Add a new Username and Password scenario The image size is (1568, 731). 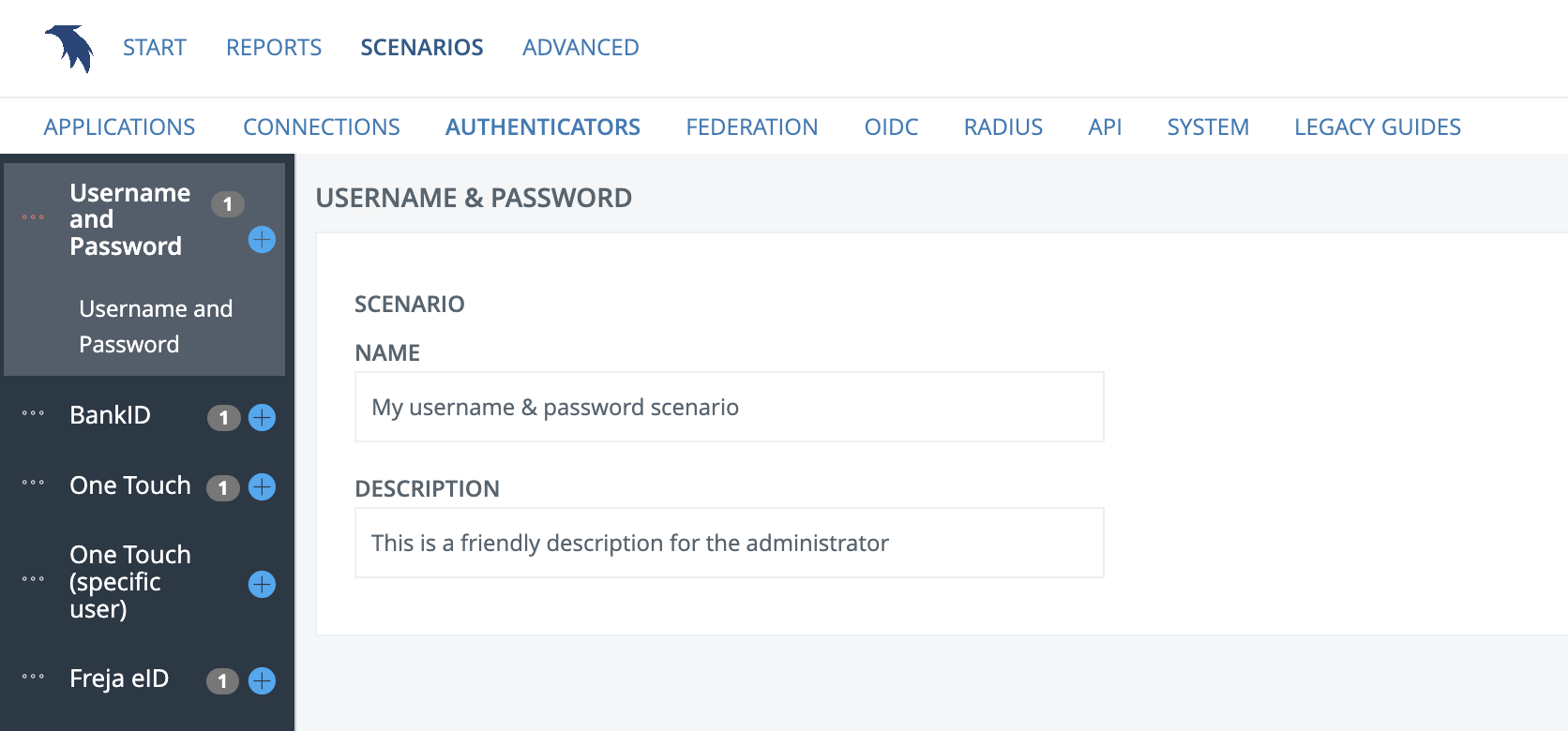point(262,240)
